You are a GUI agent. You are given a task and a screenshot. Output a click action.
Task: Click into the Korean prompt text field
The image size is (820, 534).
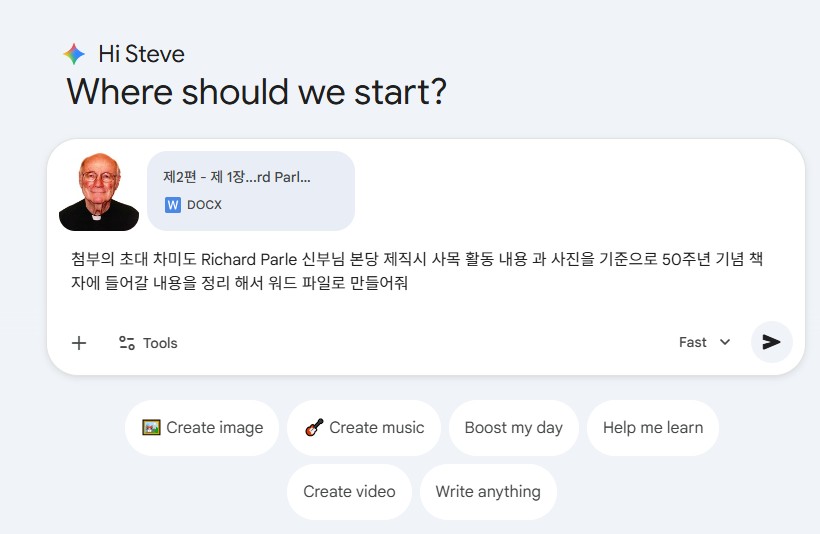(420, 271)
